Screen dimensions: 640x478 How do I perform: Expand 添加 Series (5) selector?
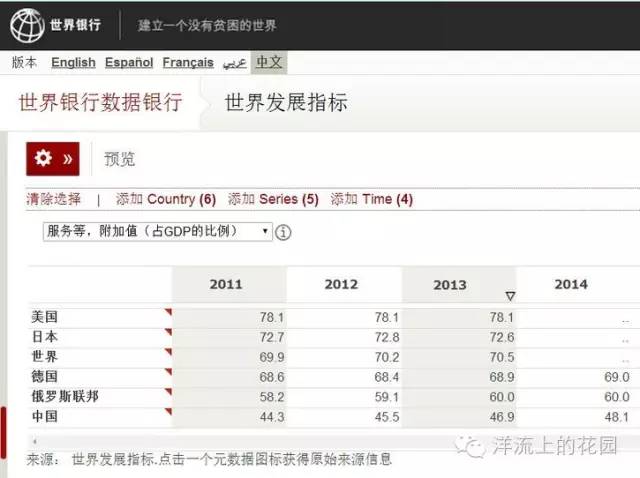point(273,199)
